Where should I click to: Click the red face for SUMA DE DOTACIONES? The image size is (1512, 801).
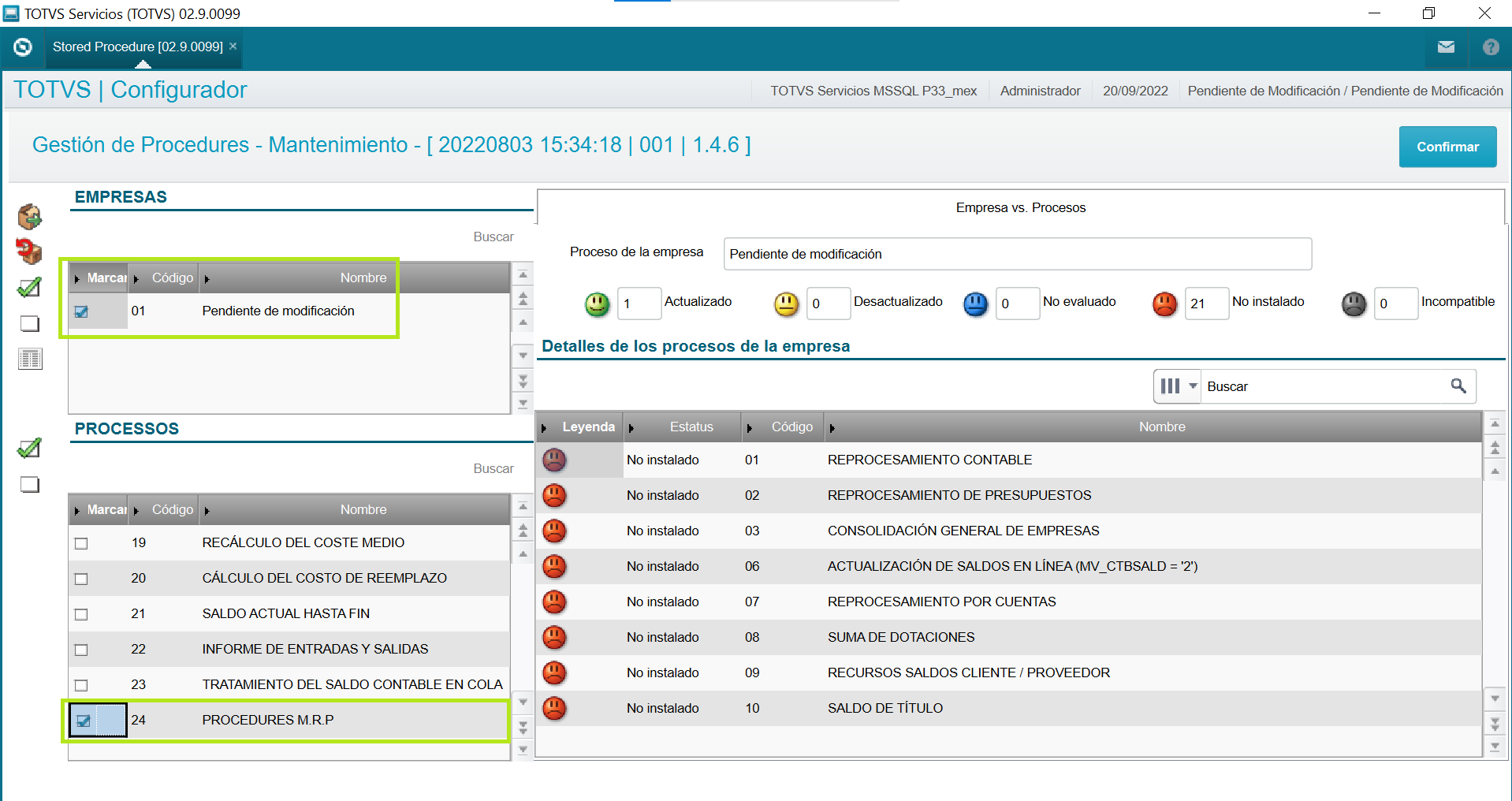555,637
